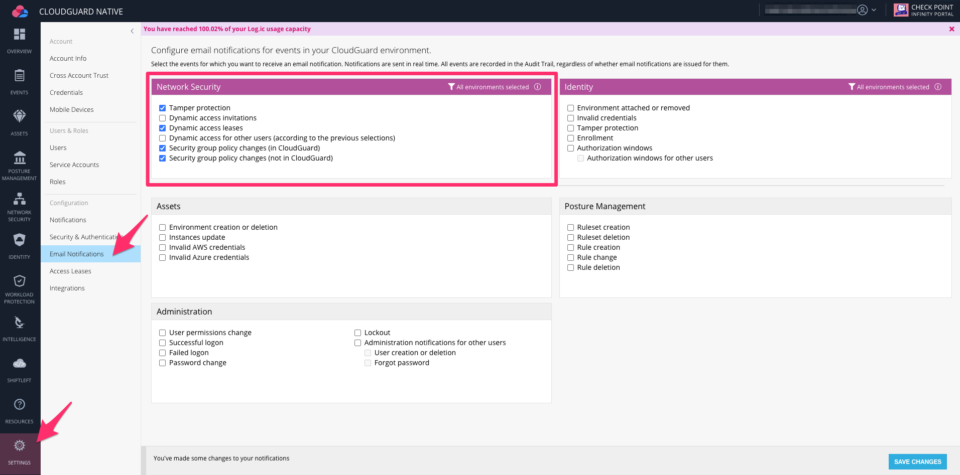Enable User permissions change checkbox
960x475 pixels.
pyautogui.click(x=162, y=332)
